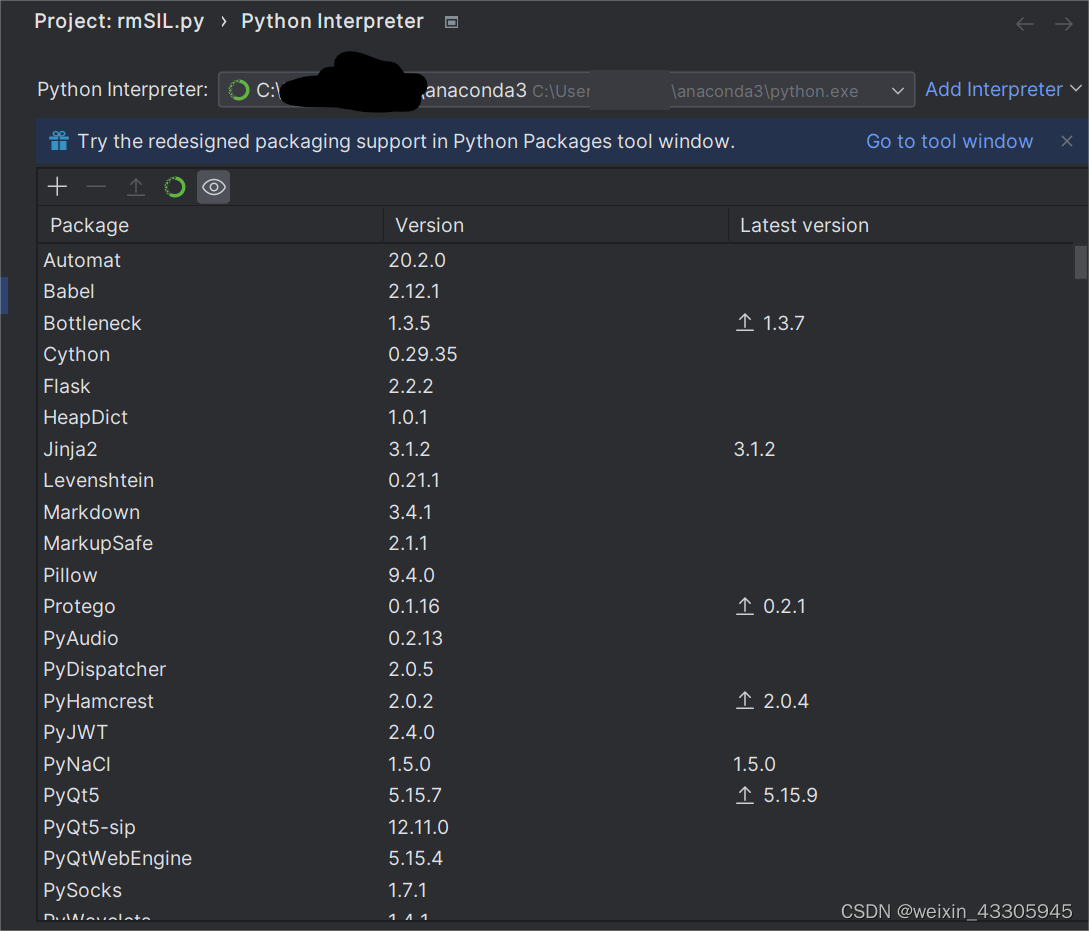This screenshot has width=1089, height=931.
Task: Select the Markdown package row
Action: [555, 512]
